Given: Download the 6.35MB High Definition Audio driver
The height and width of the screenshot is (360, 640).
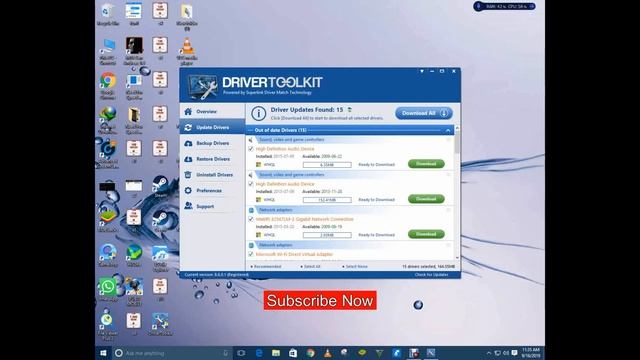Looking at the screenshot, I should pos(426,164).
